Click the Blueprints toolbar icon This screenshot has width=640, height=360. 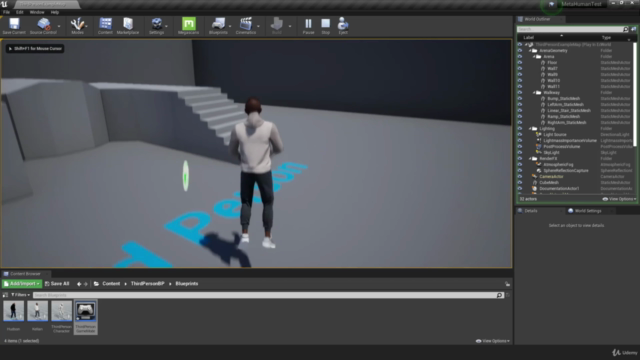click(x=218, y=26)
